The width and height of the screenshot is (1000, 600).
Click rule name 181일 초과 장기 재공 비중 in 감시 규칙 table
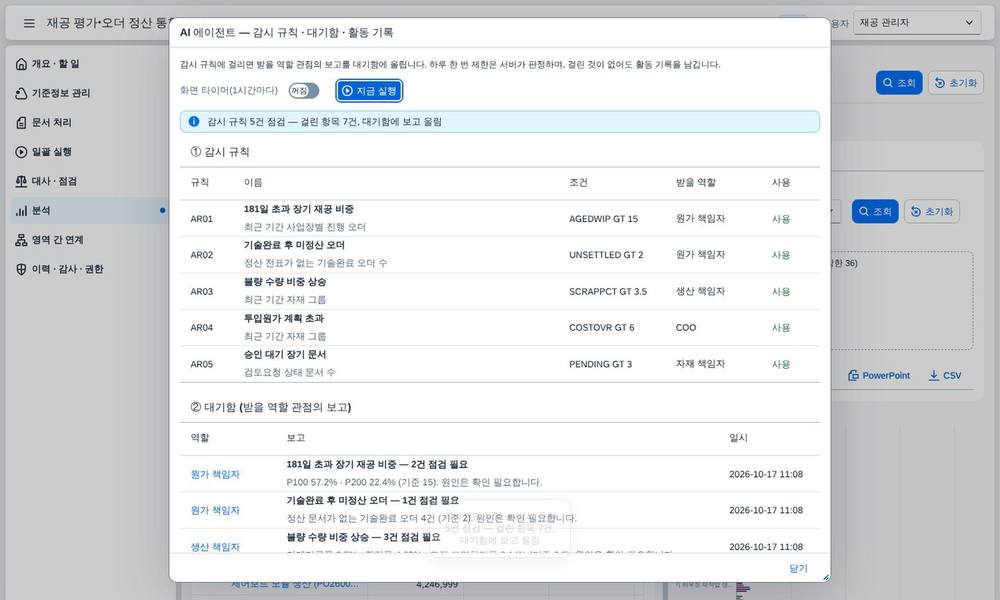(298, 209)
